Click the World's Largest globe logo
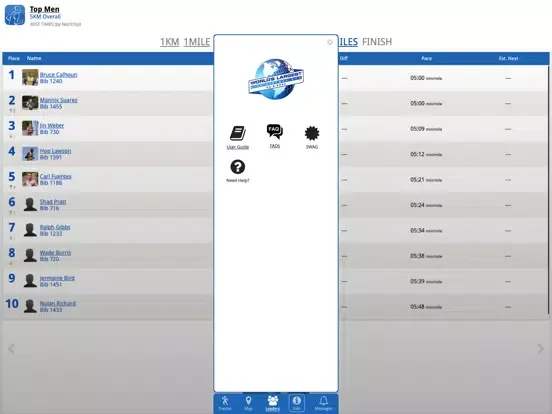The image size is (552, 414). coord(276,79)
